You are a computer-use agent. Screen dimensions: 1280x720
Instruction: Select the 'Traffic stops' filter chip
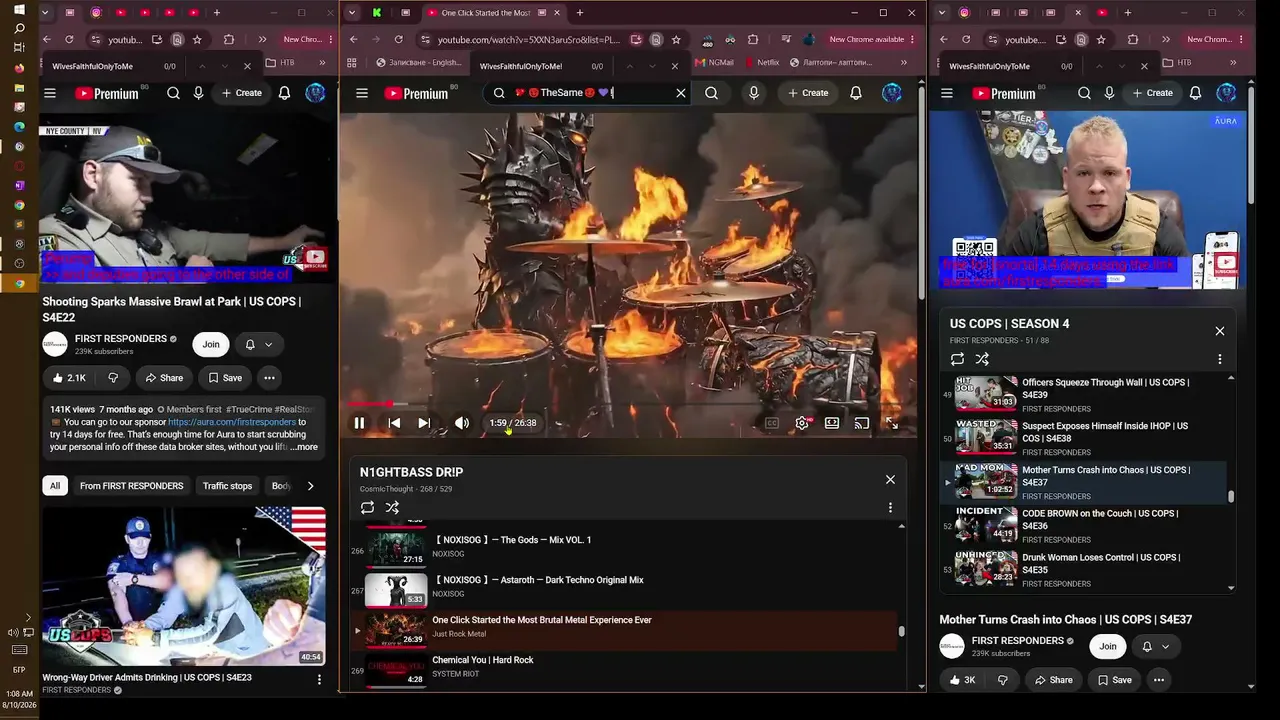point(227,486)
